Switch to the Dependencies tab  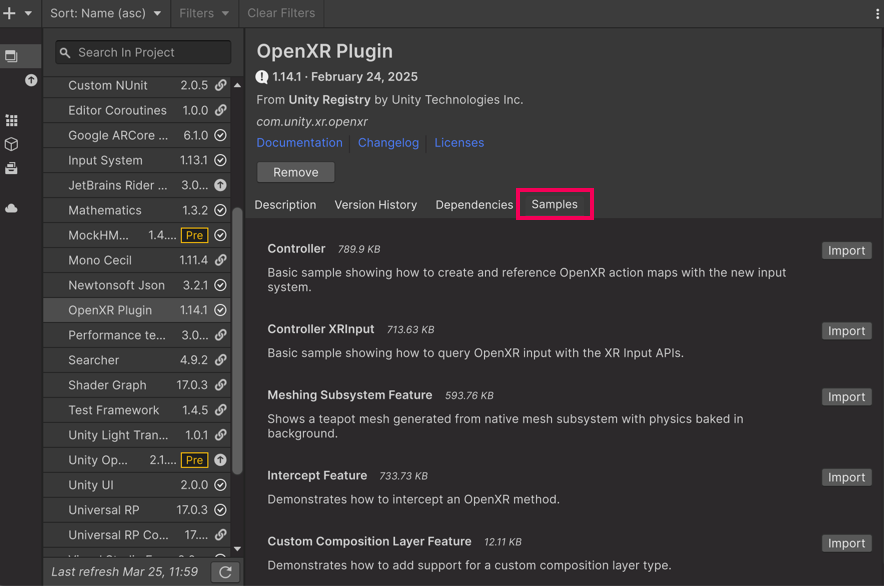pos(474,204)
